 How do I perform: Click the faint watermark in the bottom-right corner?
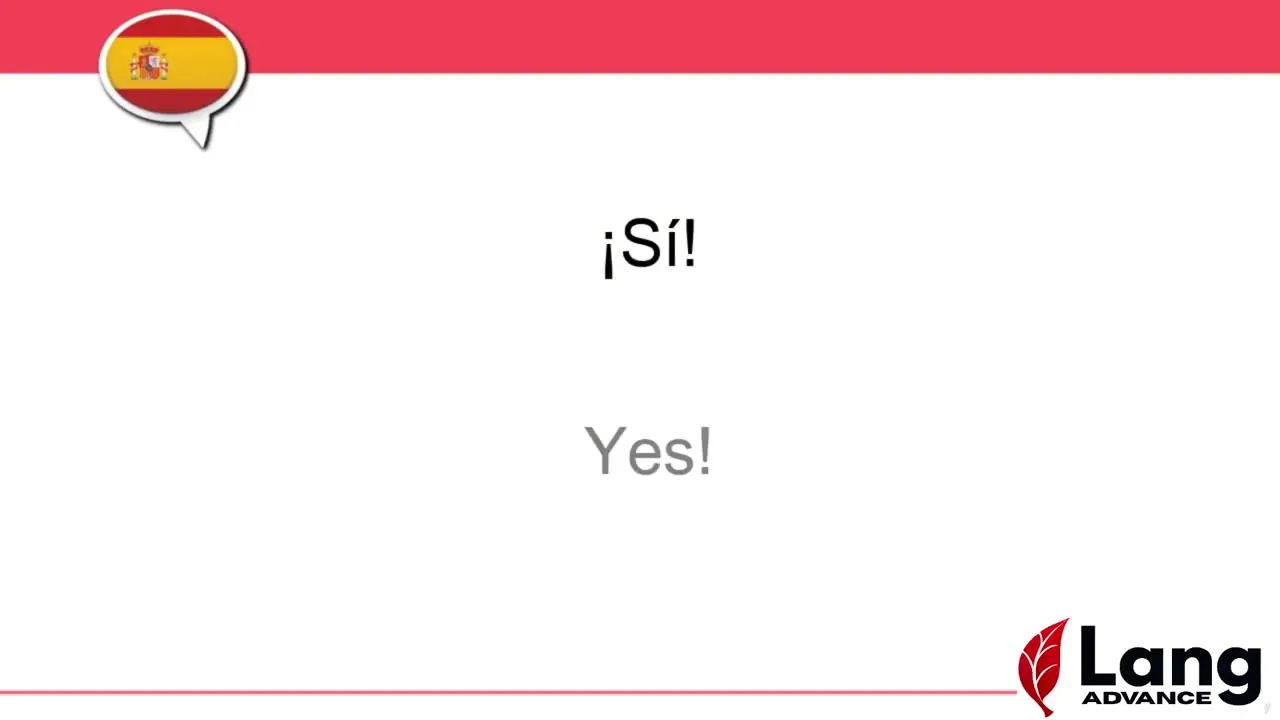[1267, 709]
